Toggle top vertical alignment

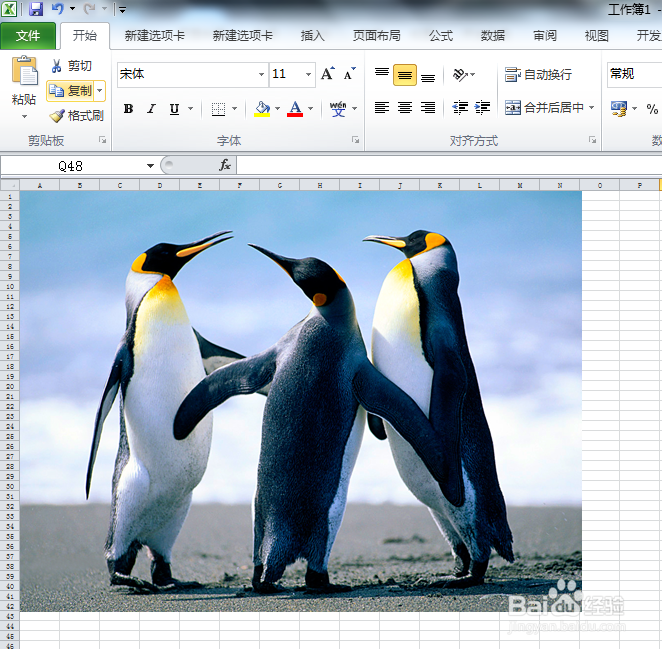382,75
